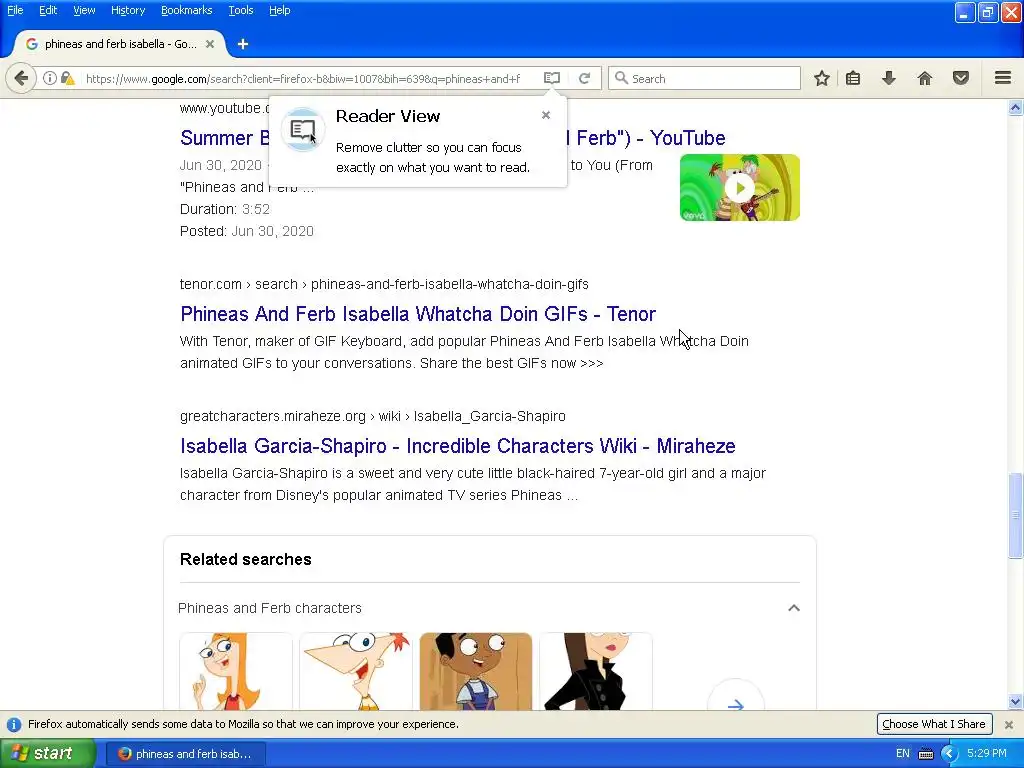The image size is (1024, 768).
Task: Open Isabella Garcia-Shapiro Incredible Characters Wiki link
Action: pos(458,446)
